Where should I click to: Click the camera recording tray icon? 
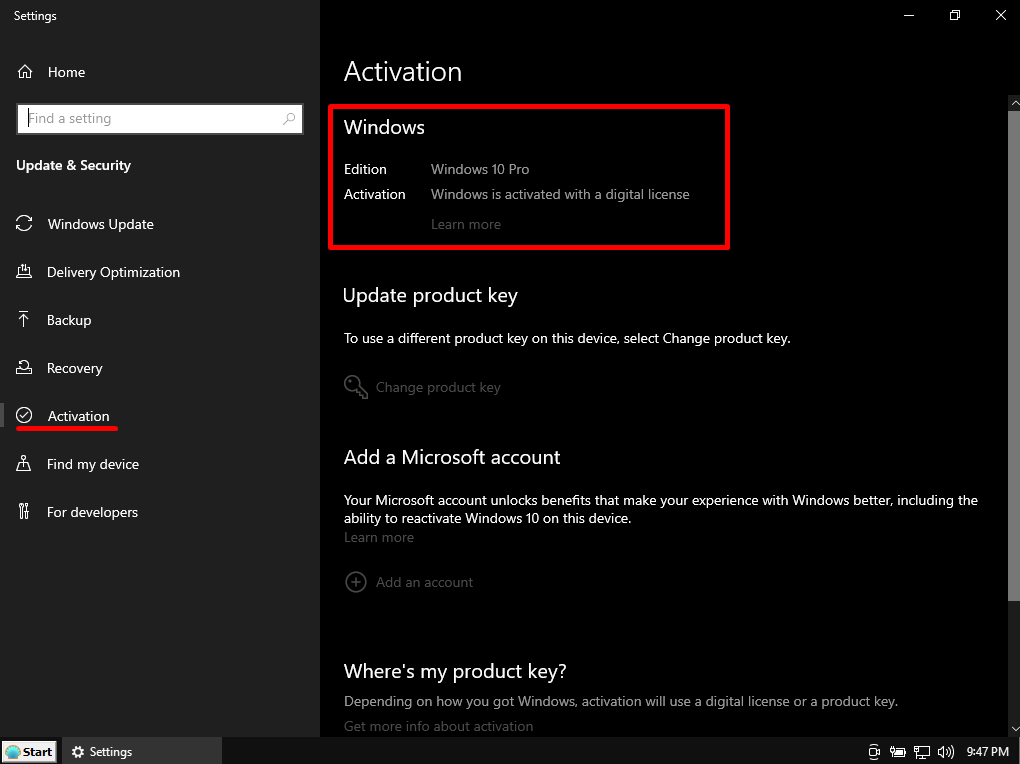(874, 752)
